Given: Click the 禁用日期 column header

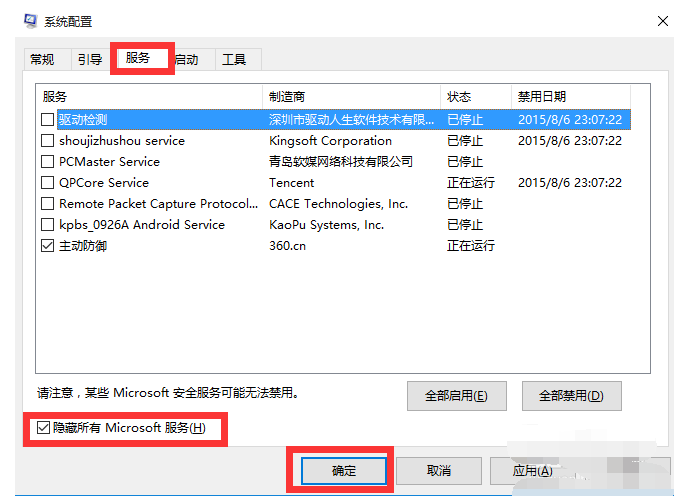Looking at the screenshot, I should [570, 97].
